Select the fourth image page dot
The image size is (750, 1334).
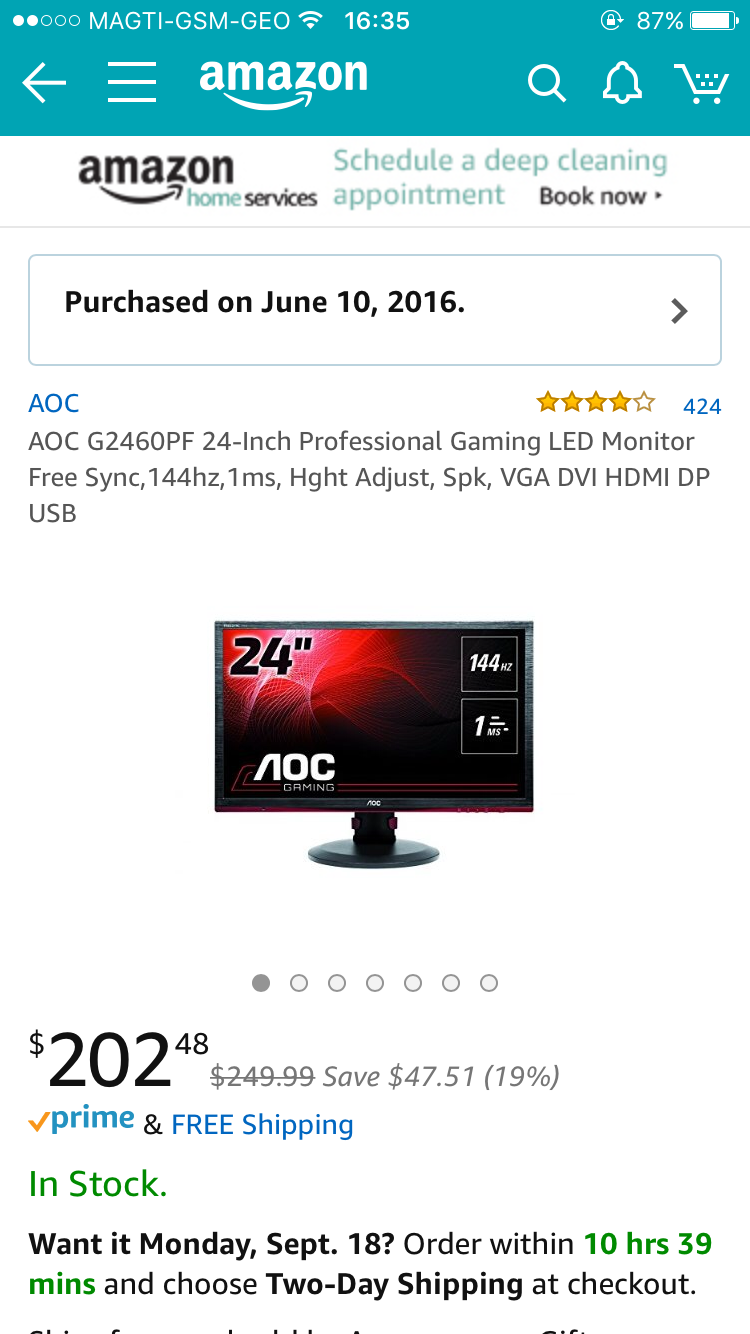375,983
